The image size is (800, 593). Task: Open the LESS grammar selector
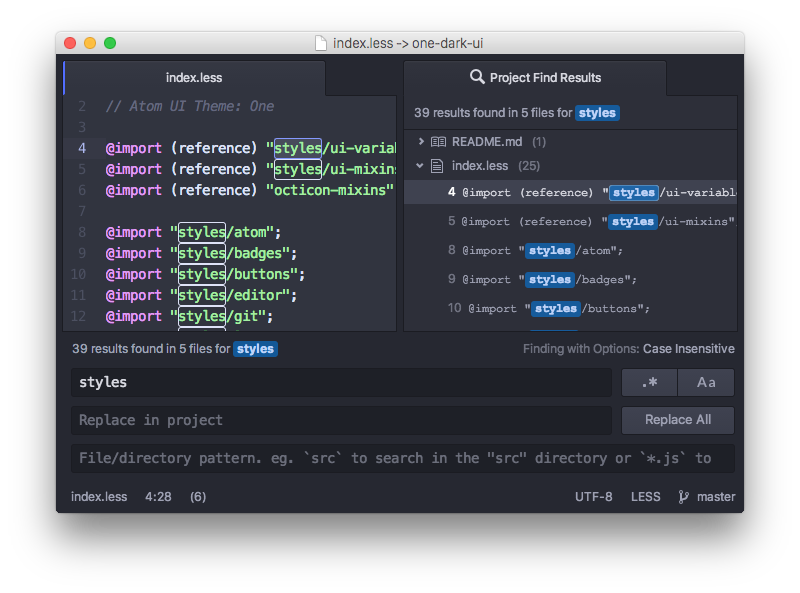(645, 496)
